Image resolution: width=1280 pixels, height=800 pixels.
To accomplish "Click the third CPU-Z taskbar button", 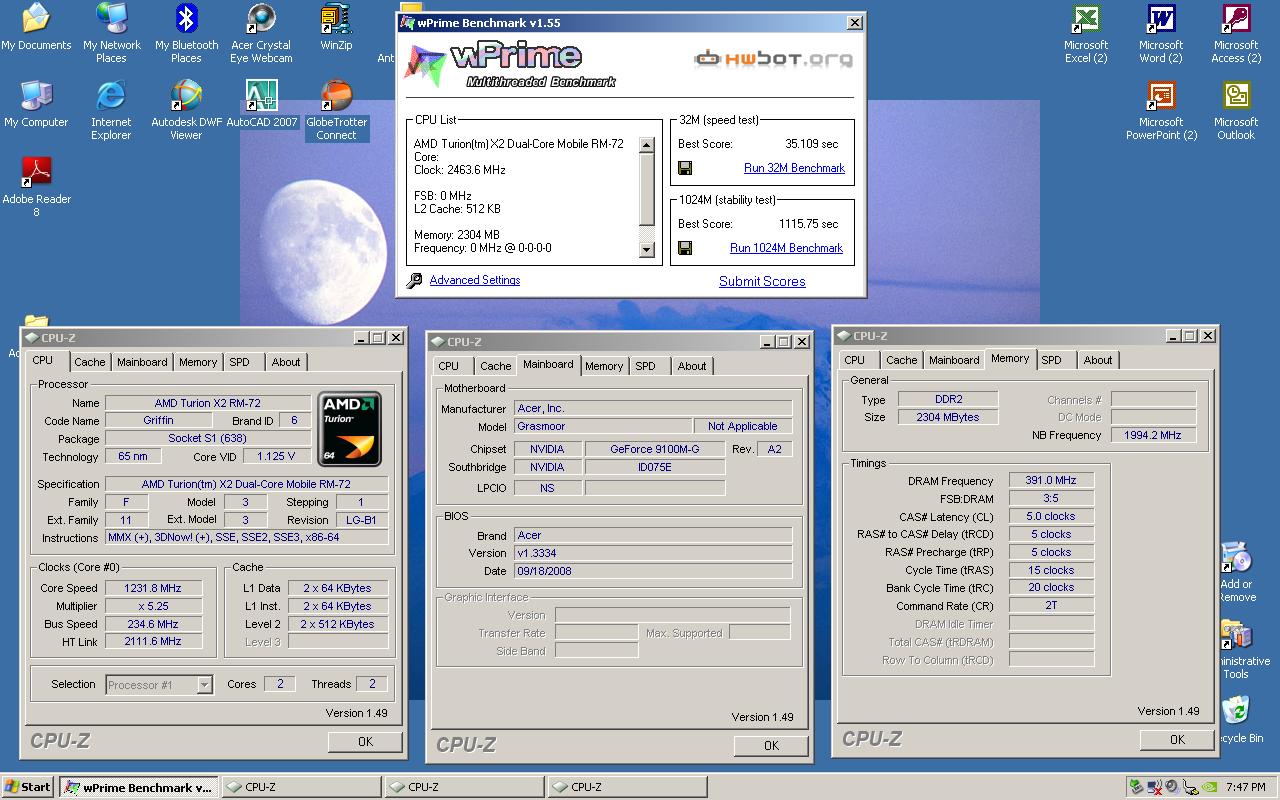I will coord(626,787).
